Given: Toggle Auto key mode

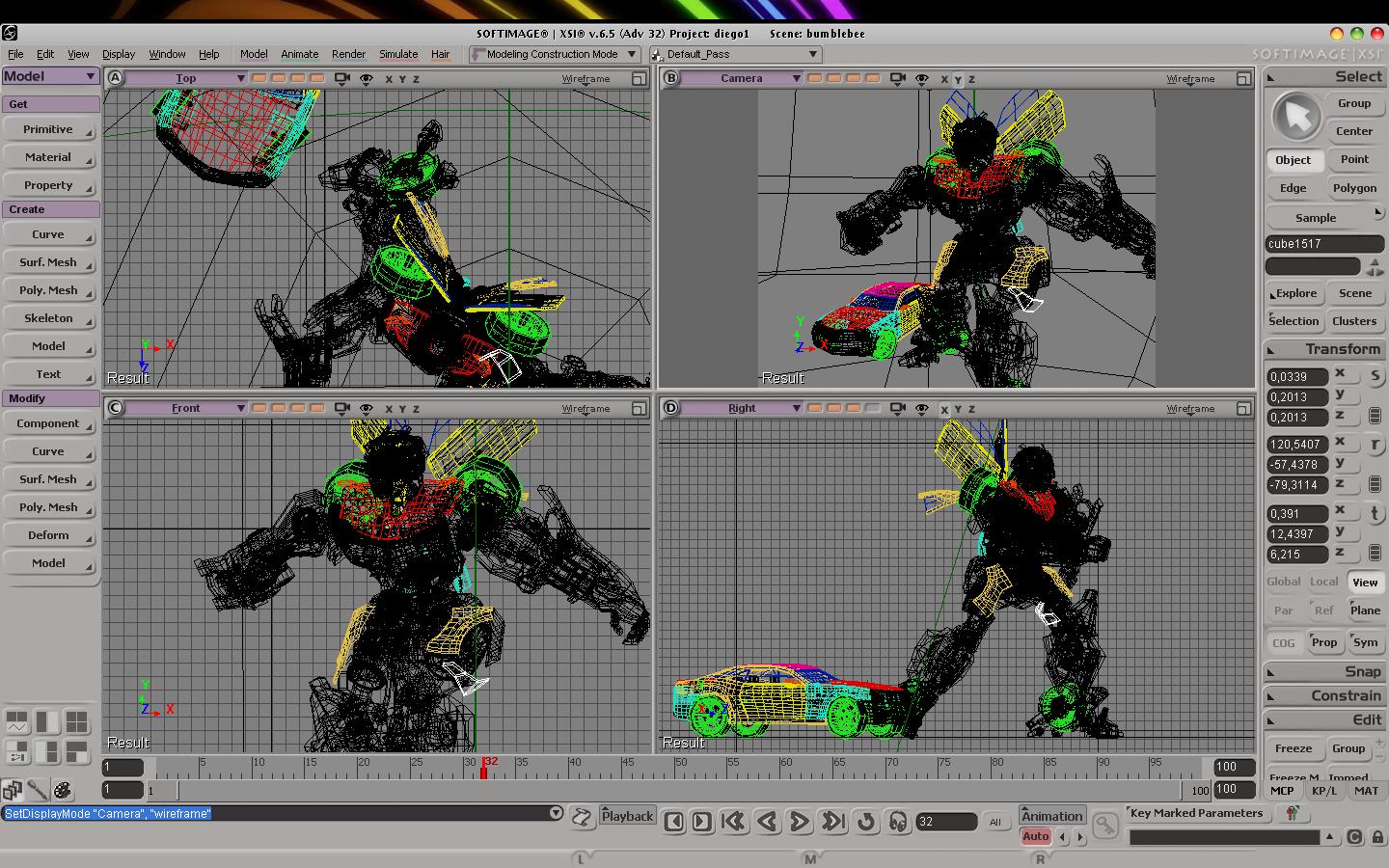Looking at the screenshot, I should pyautogui.click(x=1036, y=836).
